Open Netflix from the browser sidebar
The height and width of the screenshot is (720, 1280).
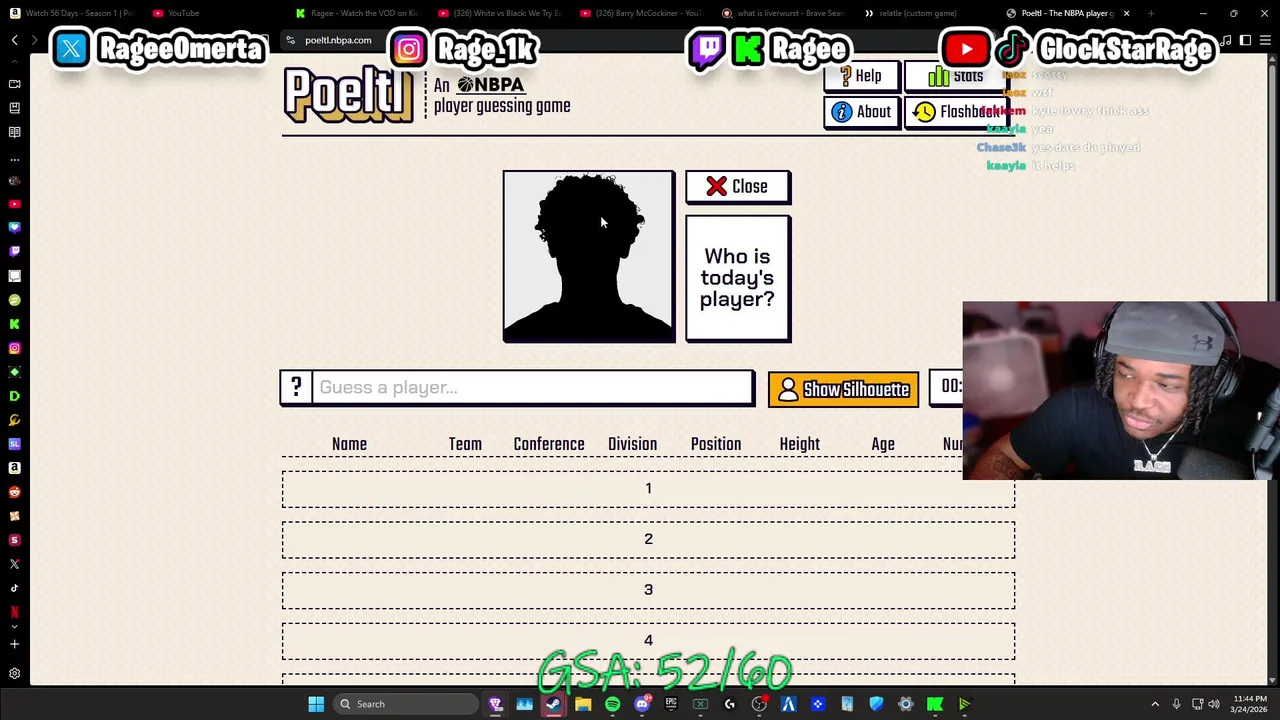click(x=14, y=612)
